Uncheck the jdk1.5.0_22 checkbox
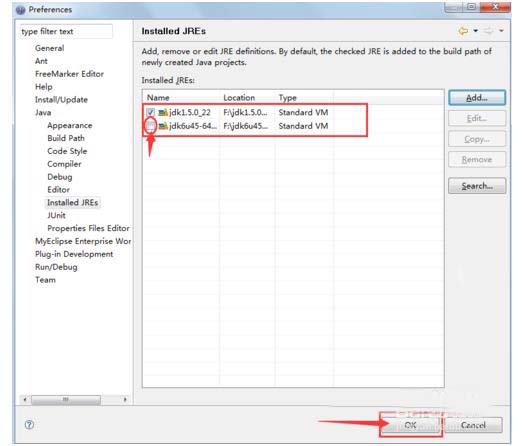This screenshot has width=522, height=446. (150, 112)
